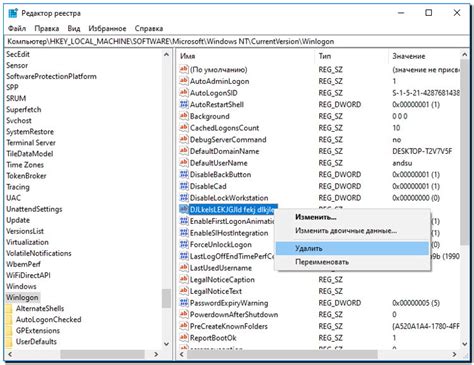Sort values by the Значение column header
This screenshot has width=474, height=365.
[424, 56]
